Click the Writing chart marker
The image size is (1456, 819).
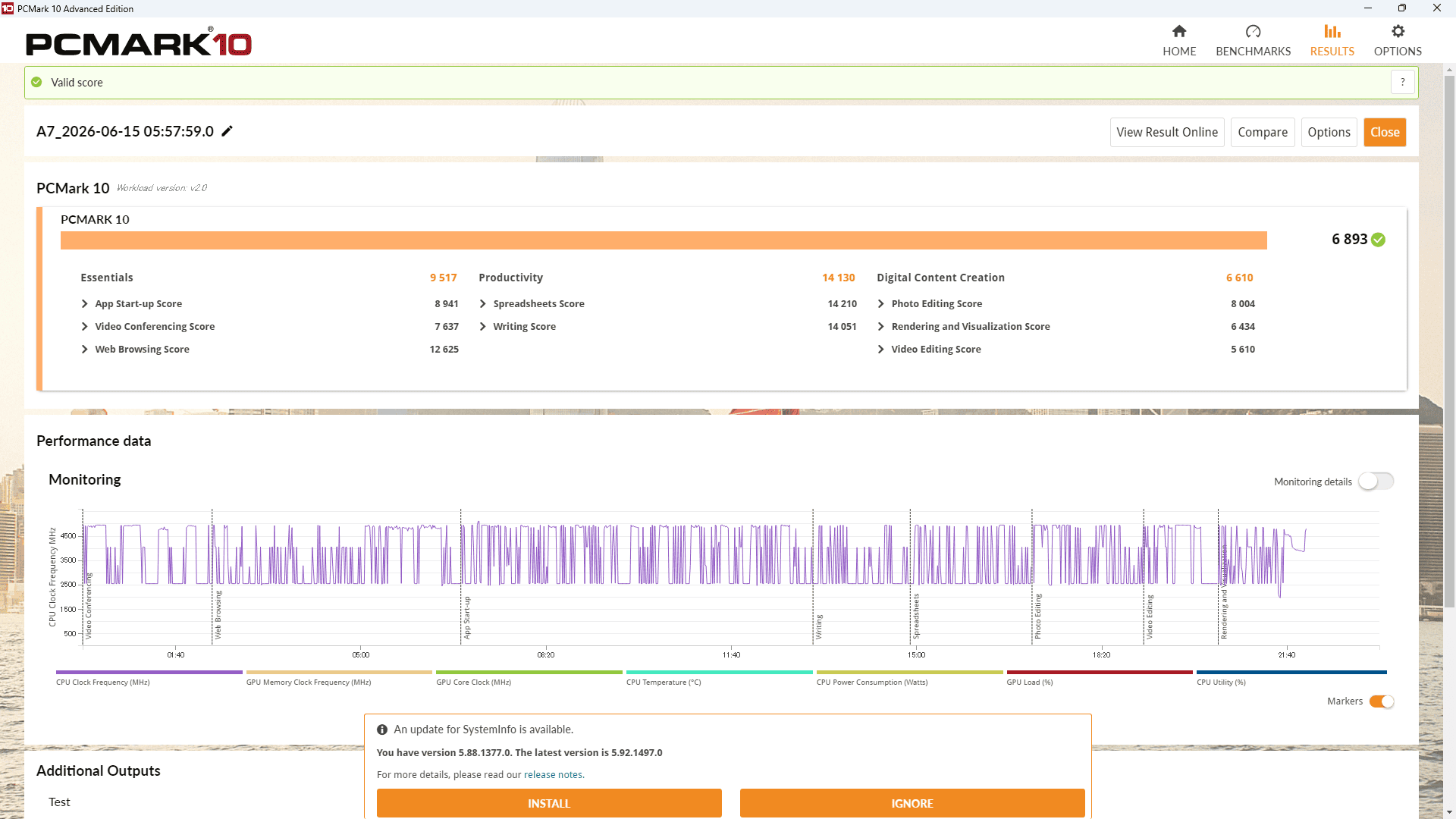point(819,627)
